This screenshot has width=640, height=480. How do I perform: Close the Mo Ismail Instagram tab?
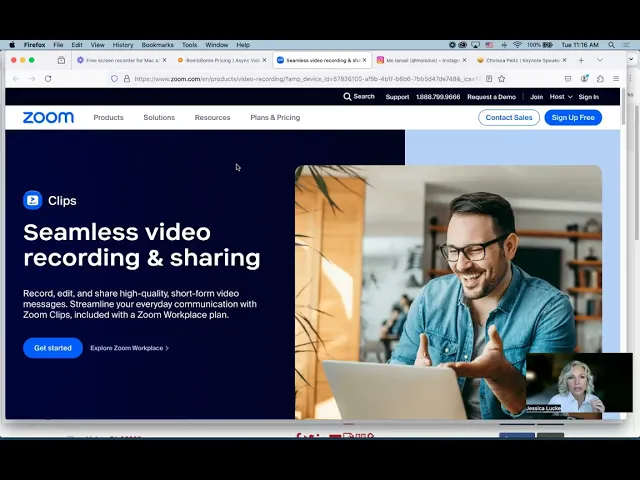coord(464,60)
